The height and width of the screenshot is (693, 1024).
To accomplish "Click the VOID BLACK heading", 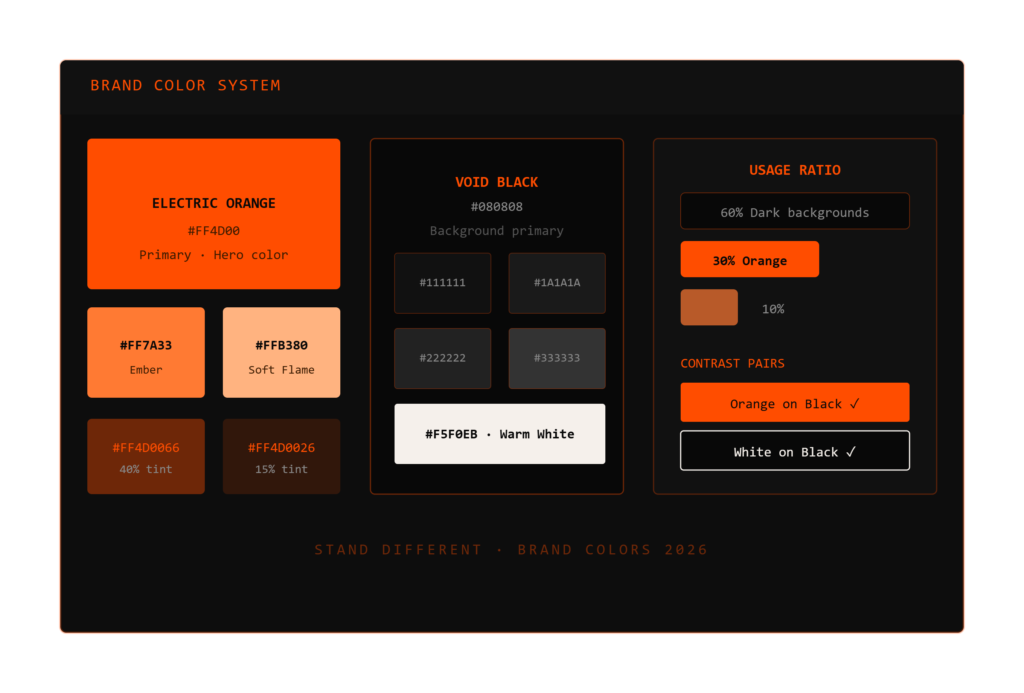I will 497,182.
